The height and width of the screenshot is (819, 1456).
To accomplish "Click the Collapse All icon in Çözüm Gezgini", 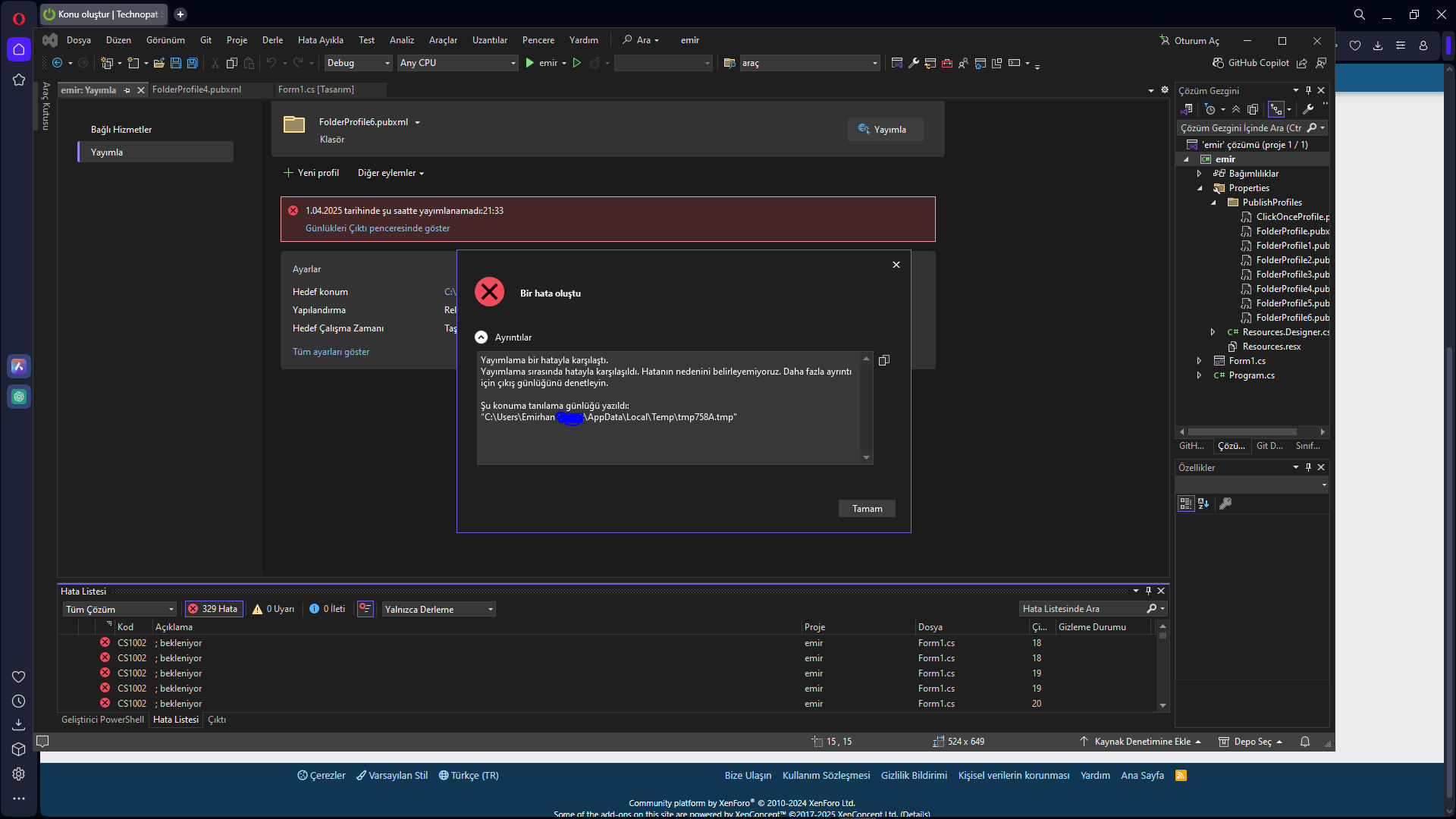I will coord(1236,109).
